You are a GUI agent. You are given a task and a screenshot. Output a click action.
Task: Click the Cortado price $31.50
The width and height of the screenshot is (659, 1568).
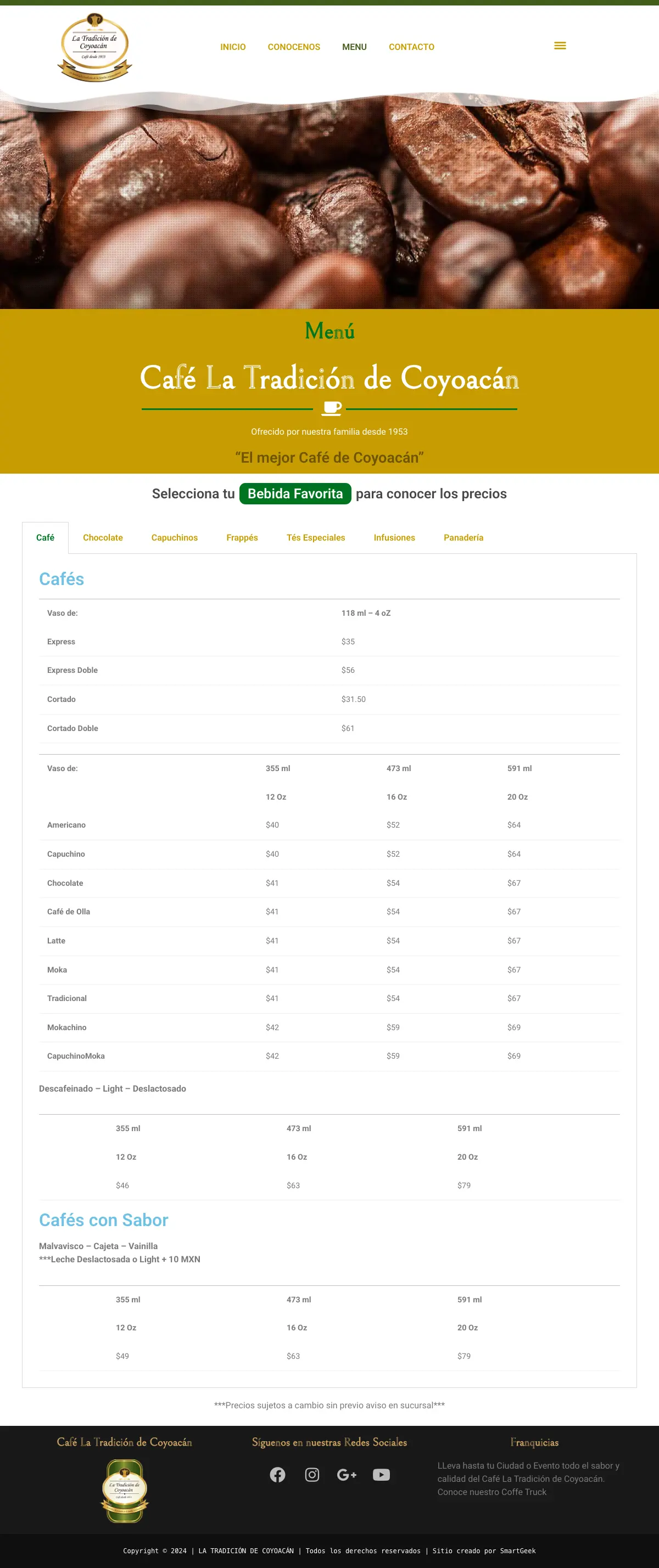(x=353, y=699)
